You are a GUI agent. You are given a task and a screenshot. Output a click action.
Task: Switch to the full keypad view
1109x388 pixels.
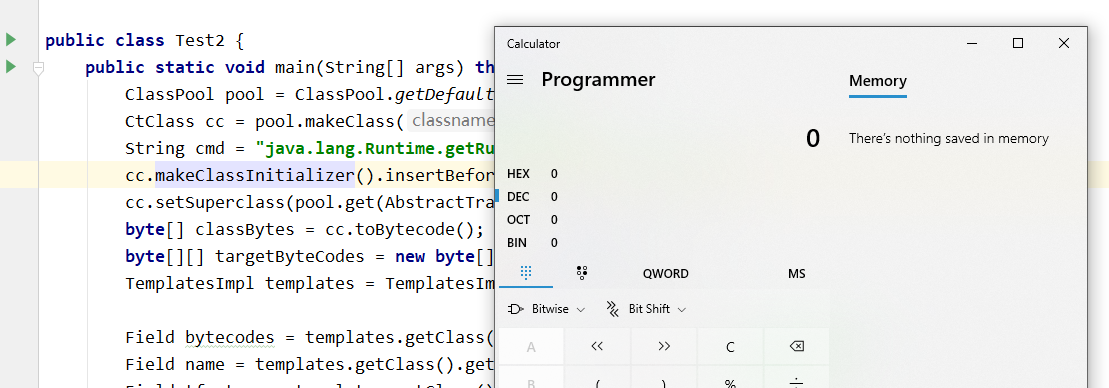pos(526,274)
